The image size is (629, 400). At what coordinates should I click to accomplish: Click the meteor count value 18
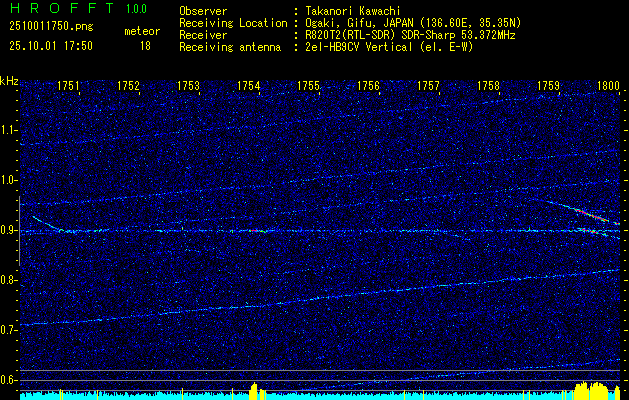(x=145, y=46)
